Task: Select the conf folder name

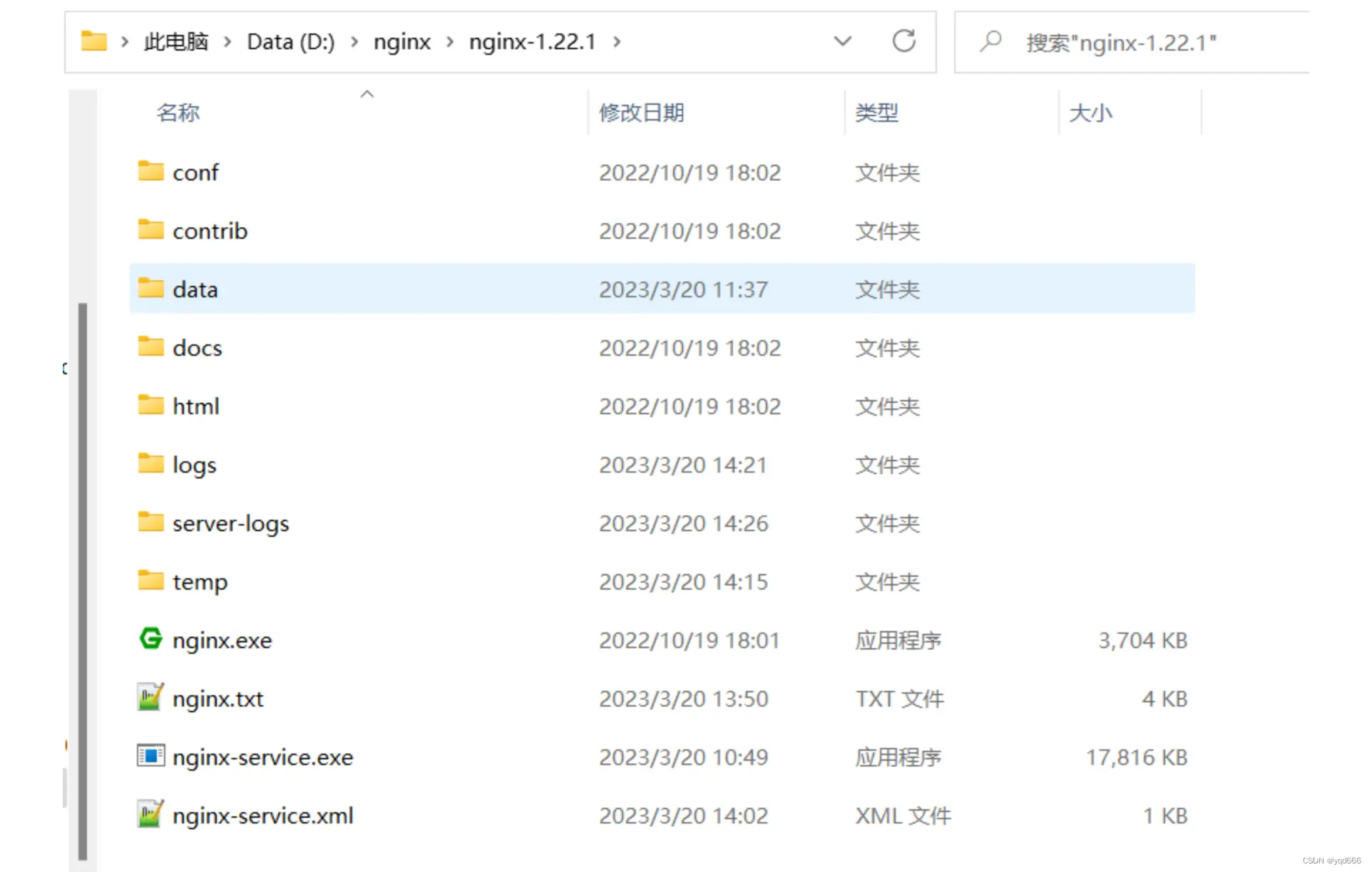Action: 195,173
